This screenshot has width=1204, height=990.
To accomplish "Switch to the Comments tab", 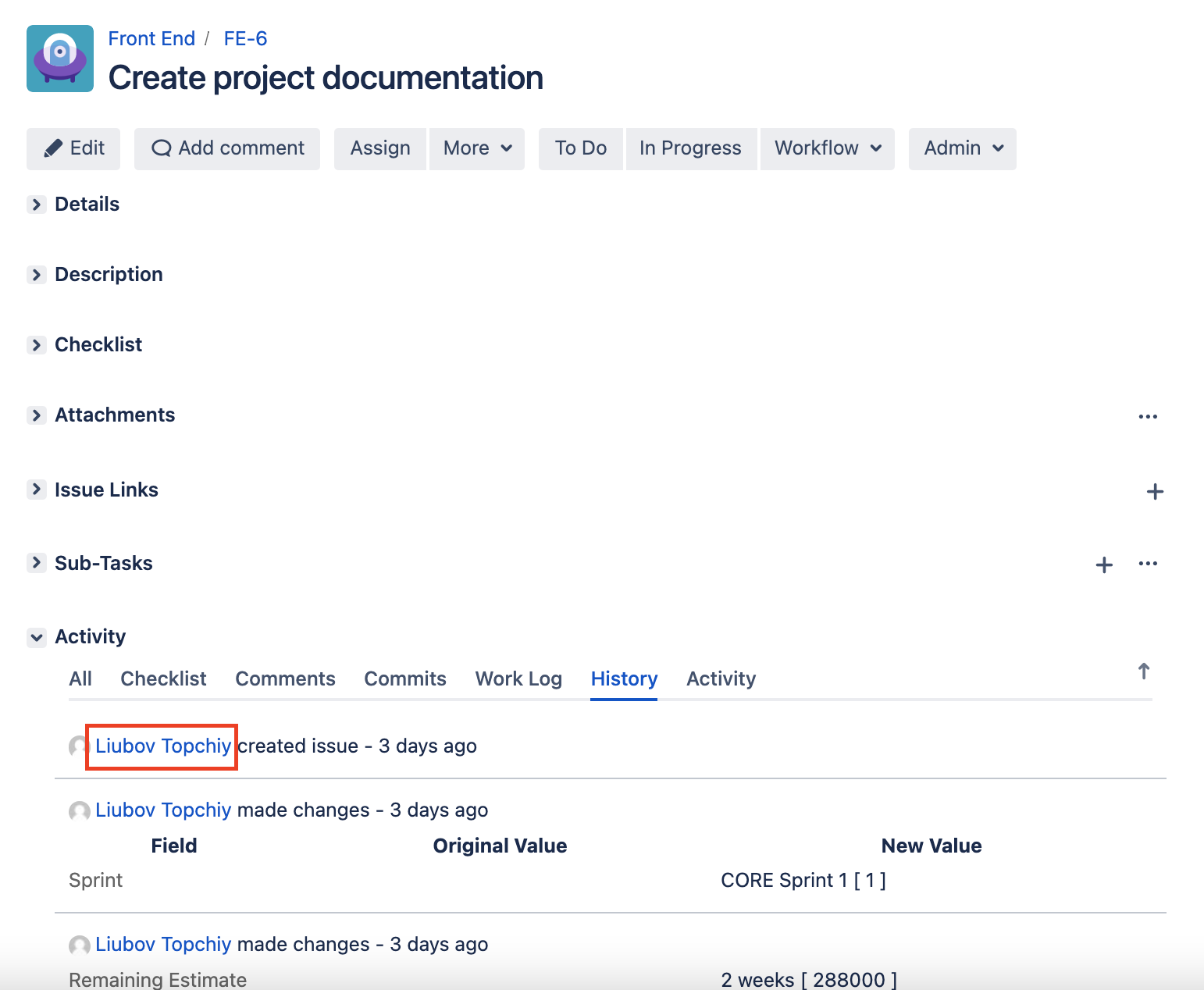I will (285, 678).
